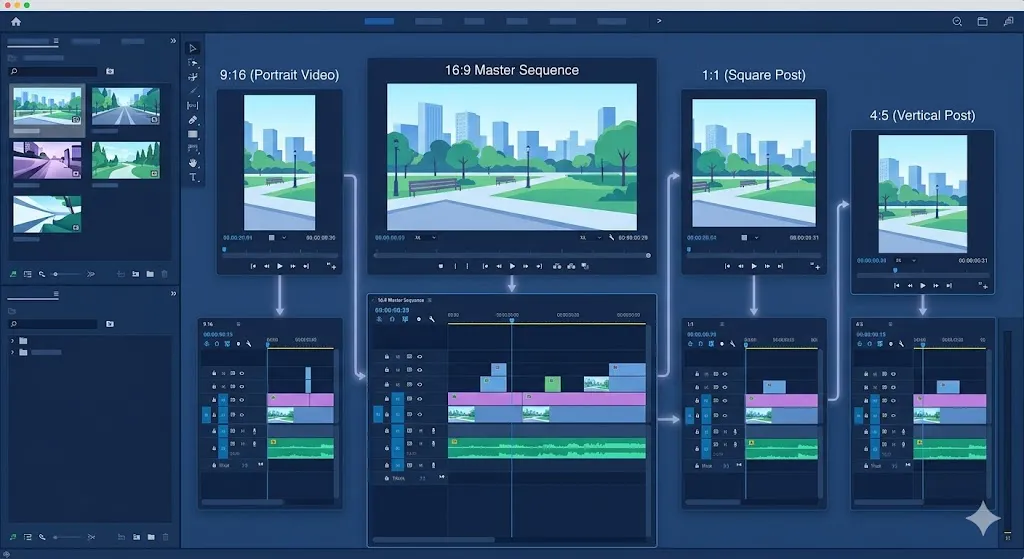This screenshot has height=559, width=1024.
Task: Open quick search magnifier in top bar
Action: pos(957,22)
